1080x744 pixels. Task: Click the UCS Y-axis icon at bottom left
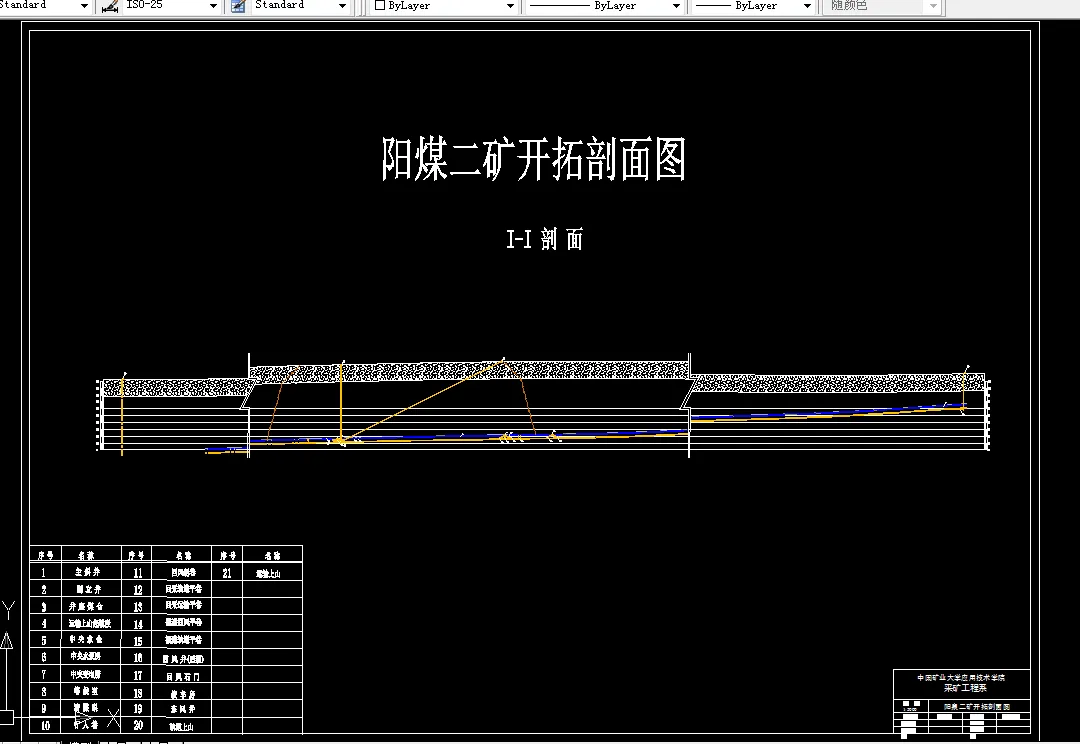[x=10, y=610]
